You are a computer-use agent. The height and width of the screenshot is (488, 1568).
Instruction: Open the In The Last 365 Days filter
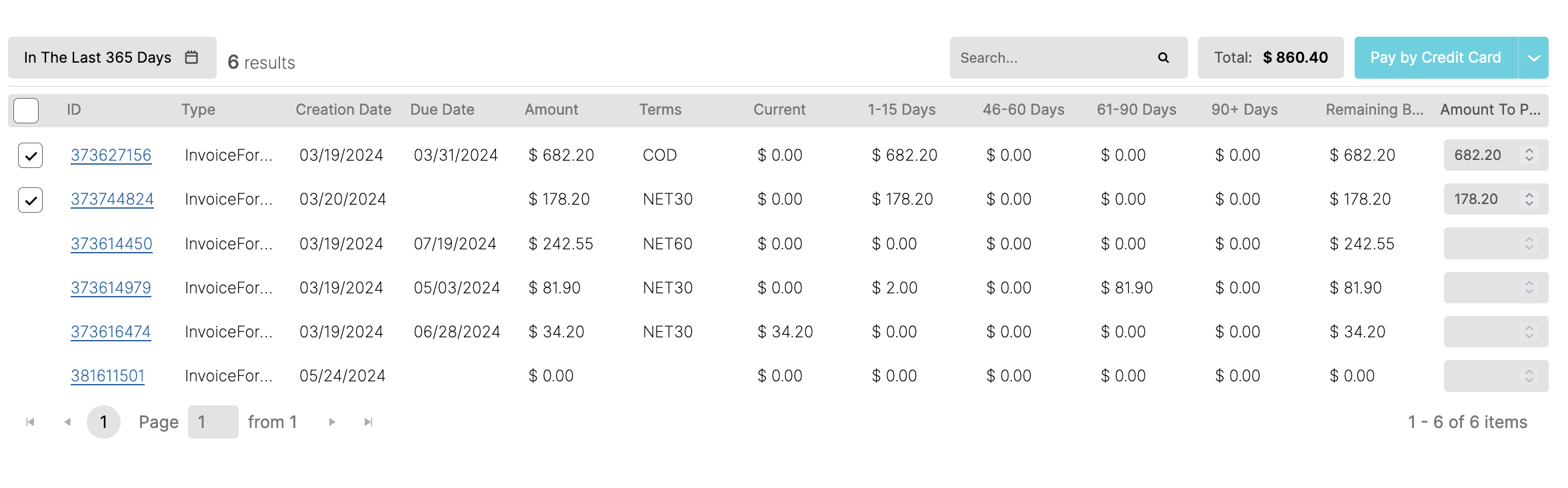(112, 57)
